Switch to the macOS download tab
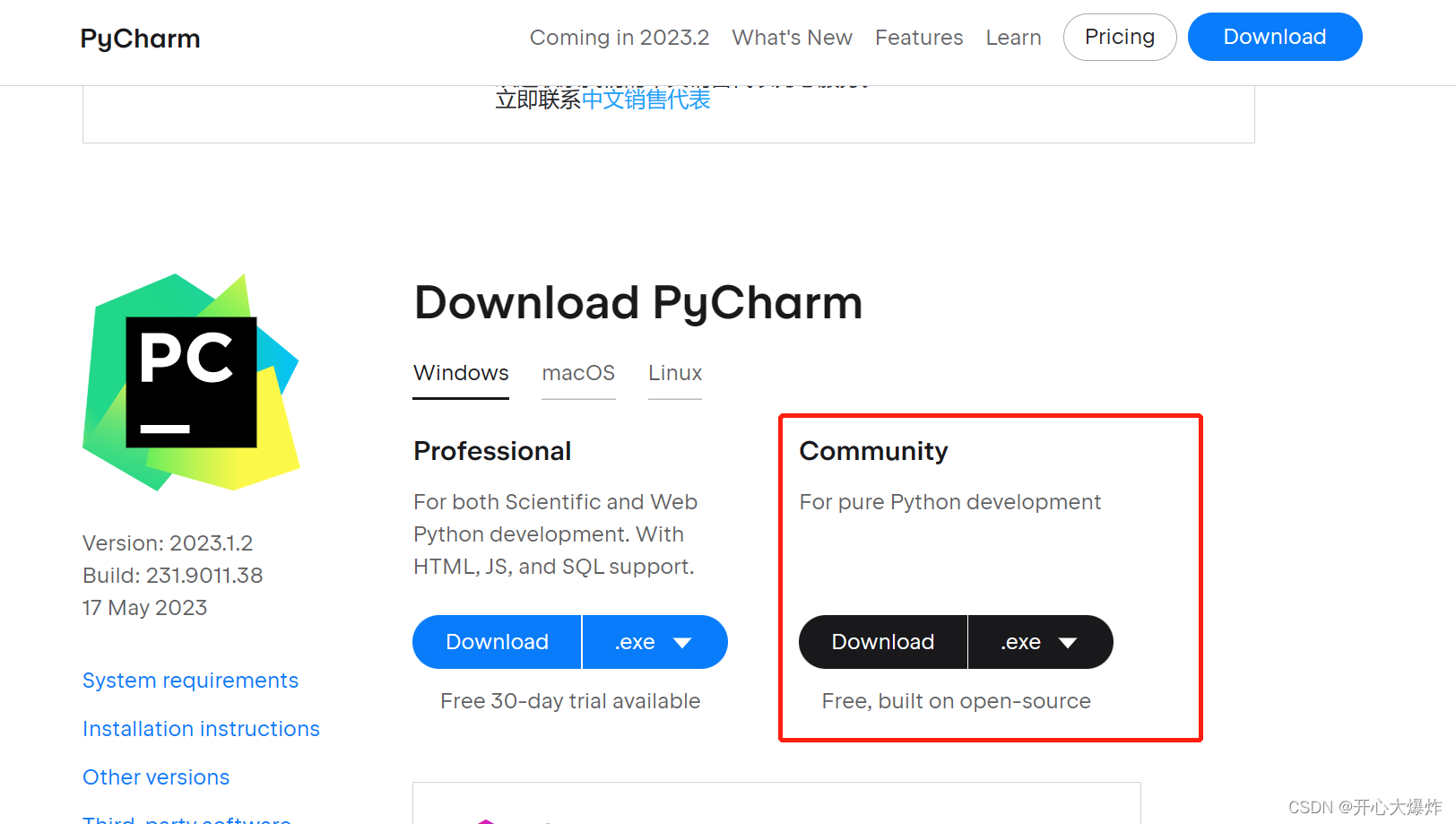 click(x=578, y=373)
